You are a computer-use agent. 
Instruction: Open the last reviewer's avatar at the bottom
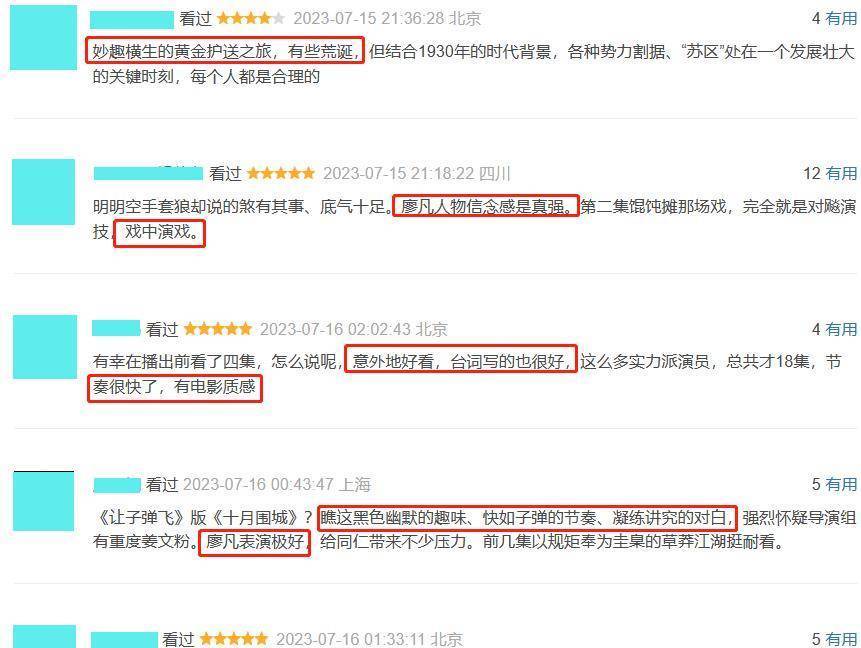click(x=44, y=637)
